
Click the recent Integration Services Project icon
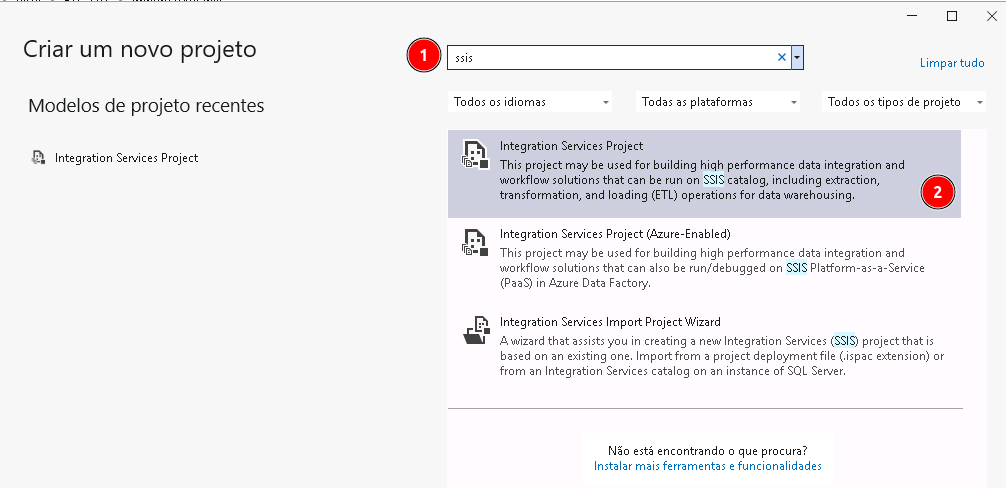pyautogui.click(x=38, y=158)
